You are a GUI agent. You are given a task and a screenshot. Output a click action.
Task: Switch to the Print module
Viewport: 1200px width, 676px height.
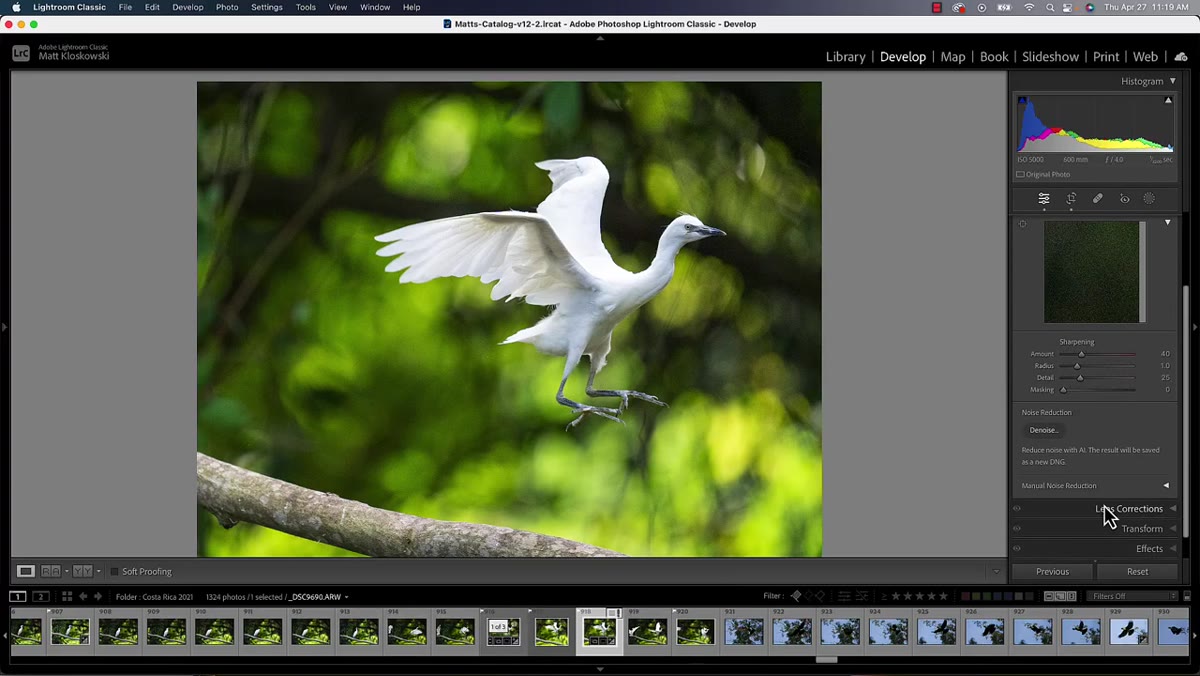1106,57
